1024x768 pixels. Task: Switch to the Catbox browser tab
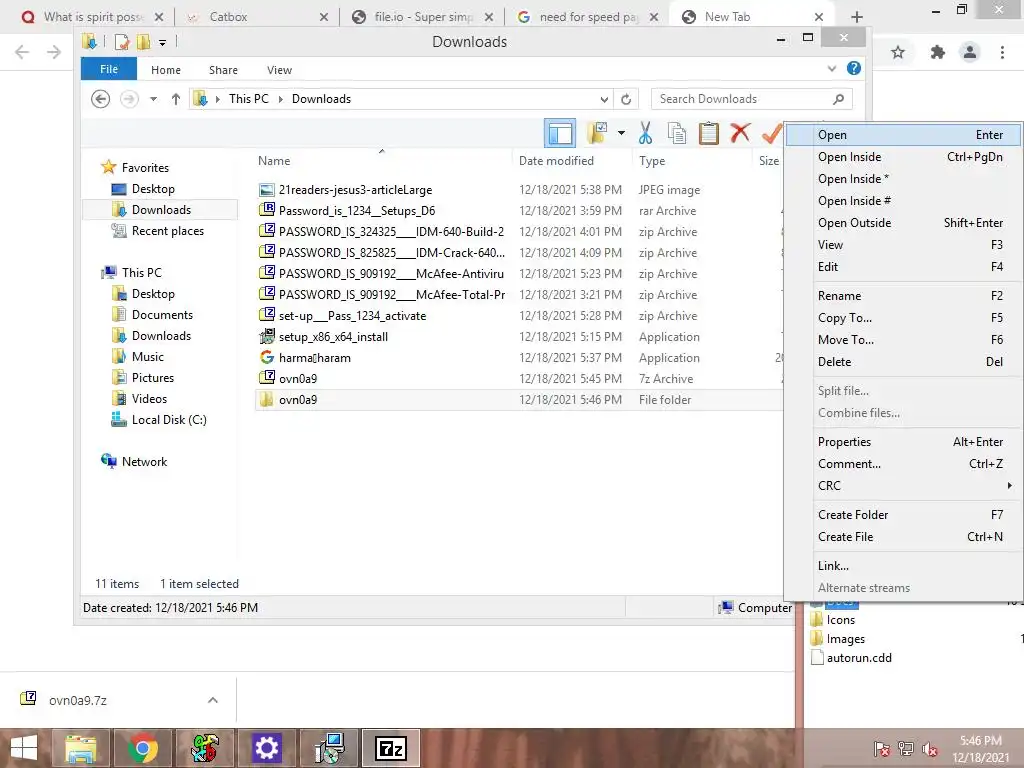tap(258, 17)
